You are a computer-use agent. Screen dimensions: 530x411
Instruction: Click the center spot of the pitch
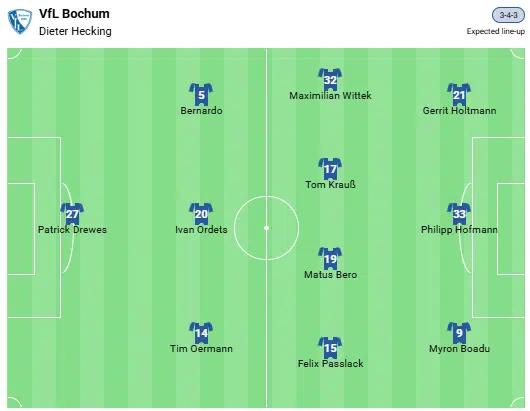pos(266,228)
